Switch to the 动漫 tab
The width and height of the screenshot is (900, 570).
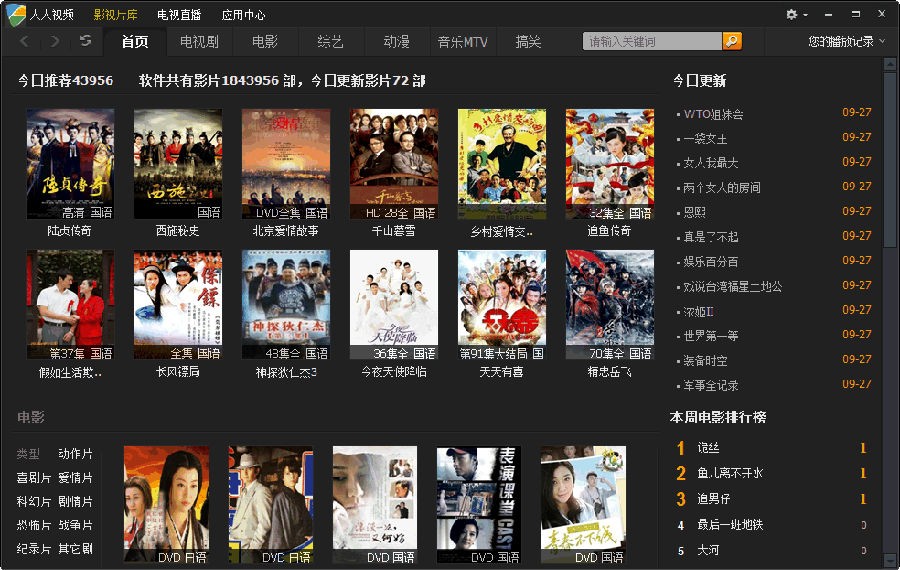(x=396, y=42)
